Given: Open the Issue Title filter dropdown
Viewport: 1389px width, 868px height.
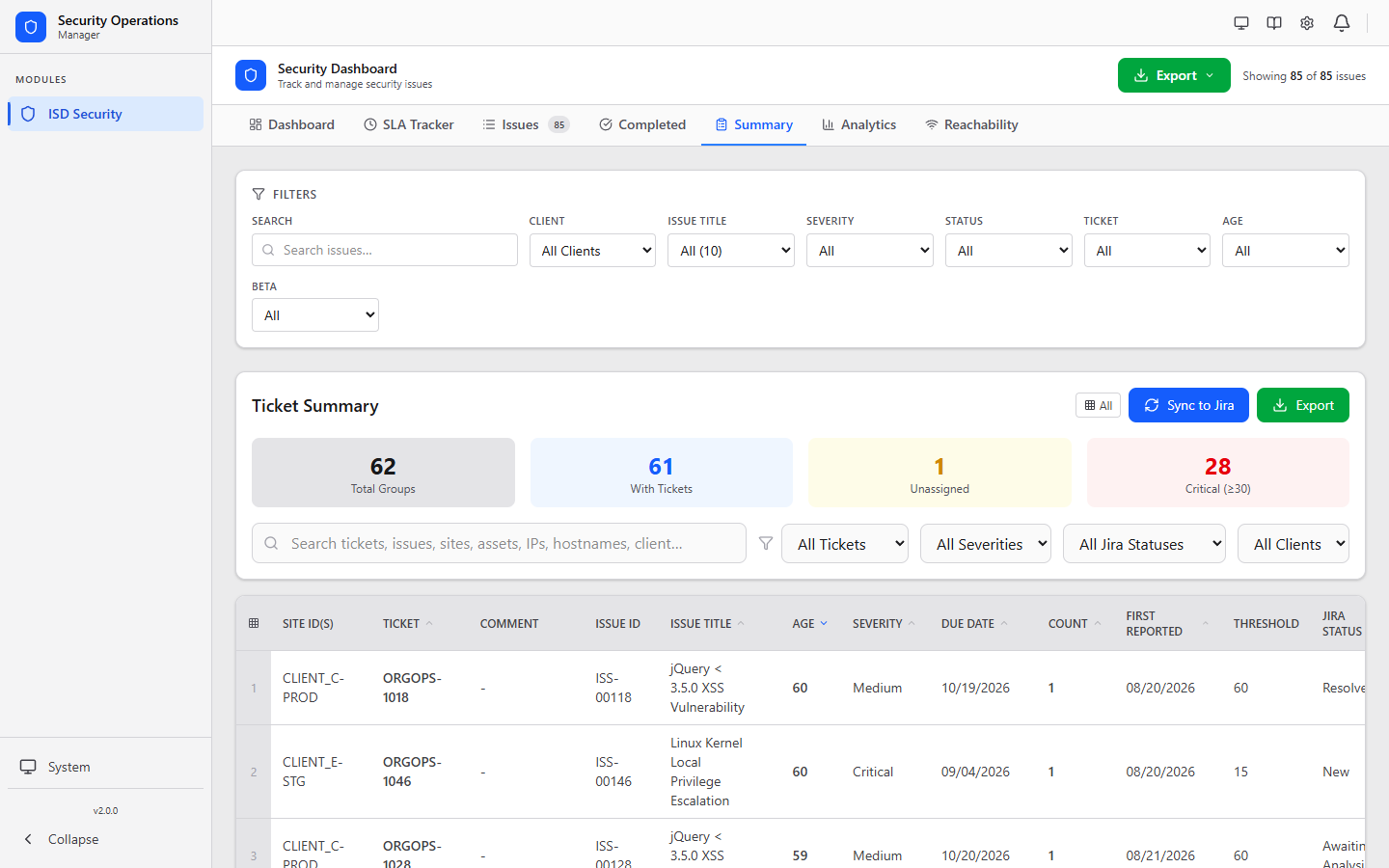Looking at the screenshot, I should 731,251.
